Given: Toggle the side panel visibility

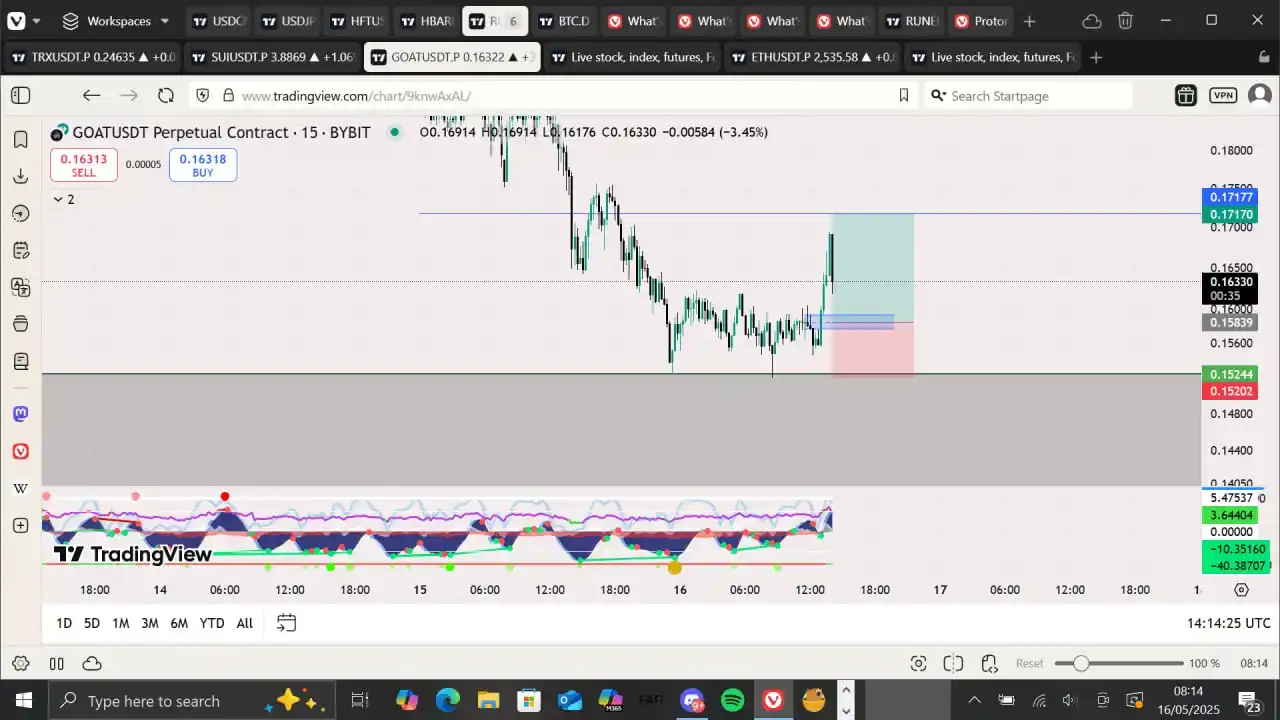Looking at the screenshot, I should click(21, 96).
